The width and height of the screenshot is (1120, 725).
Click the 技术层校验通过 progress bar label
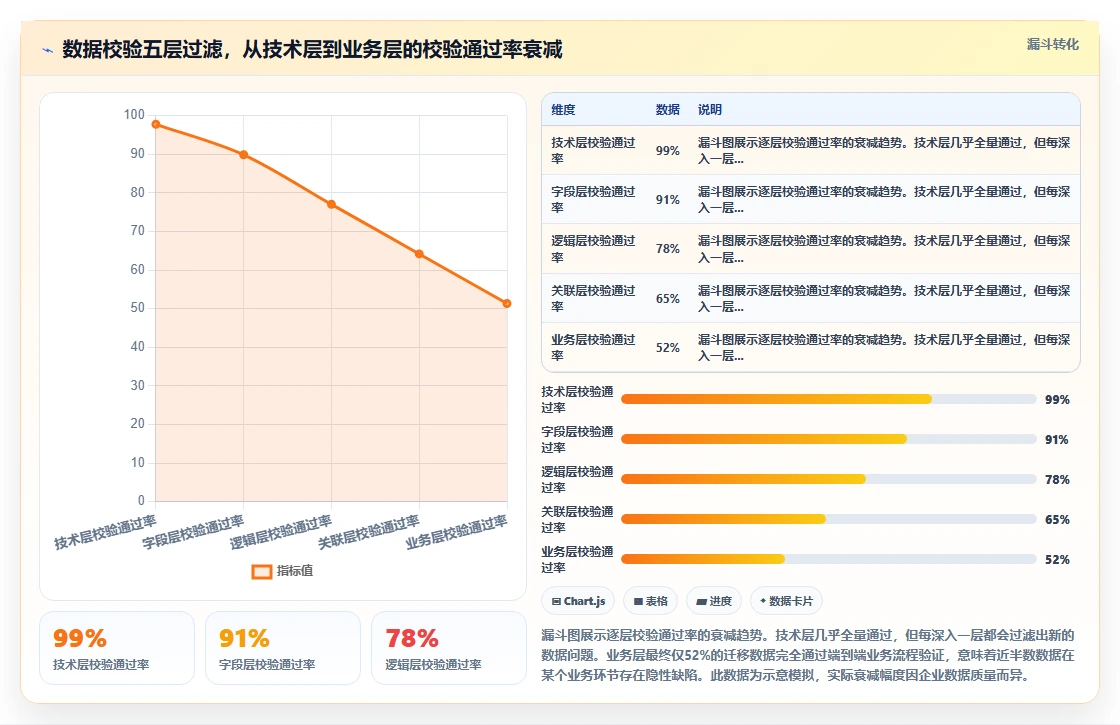pos(577,399)
